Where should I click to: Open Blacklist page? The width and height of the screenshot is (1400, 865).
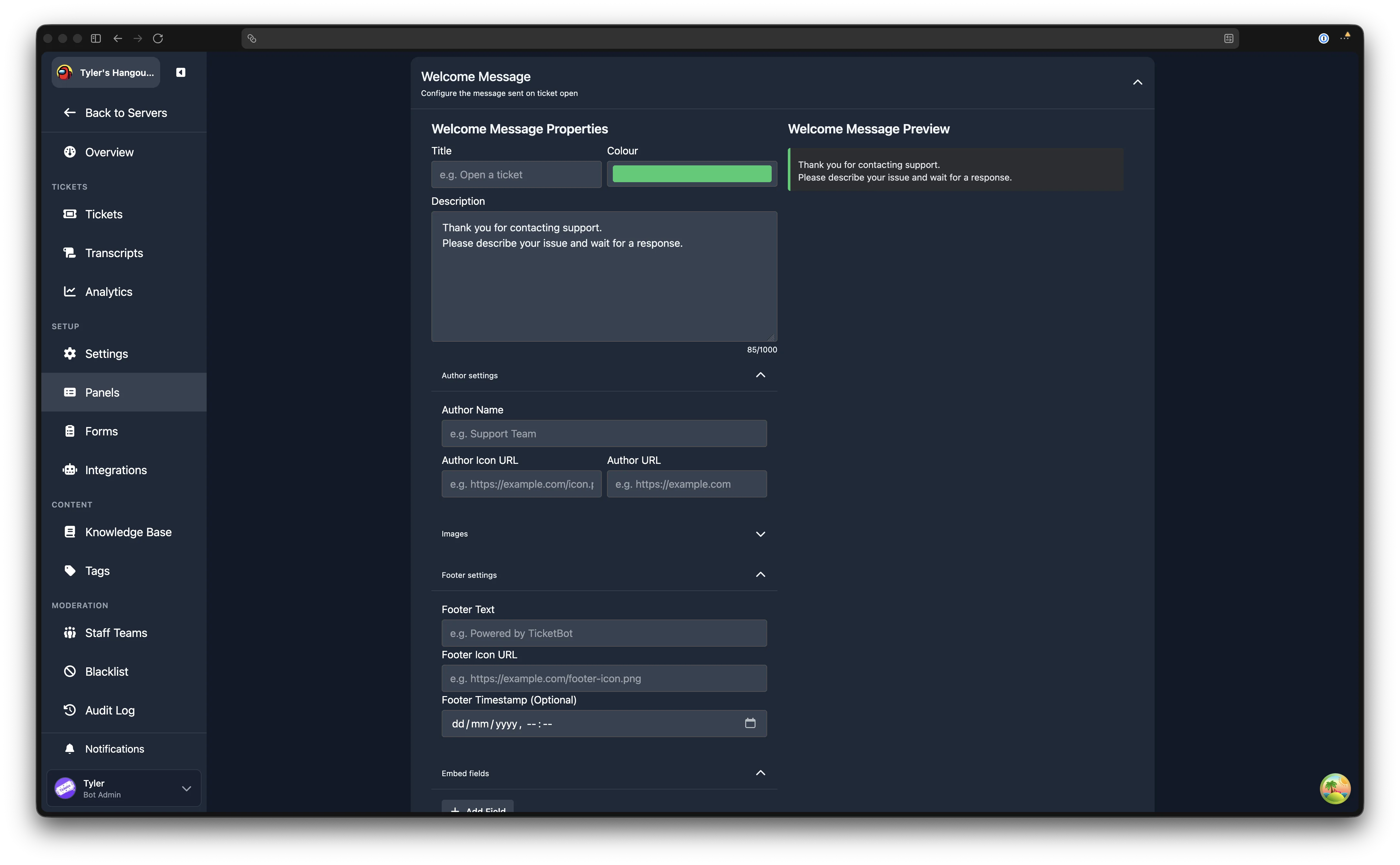pyautogui.click(x=124, y=672)
